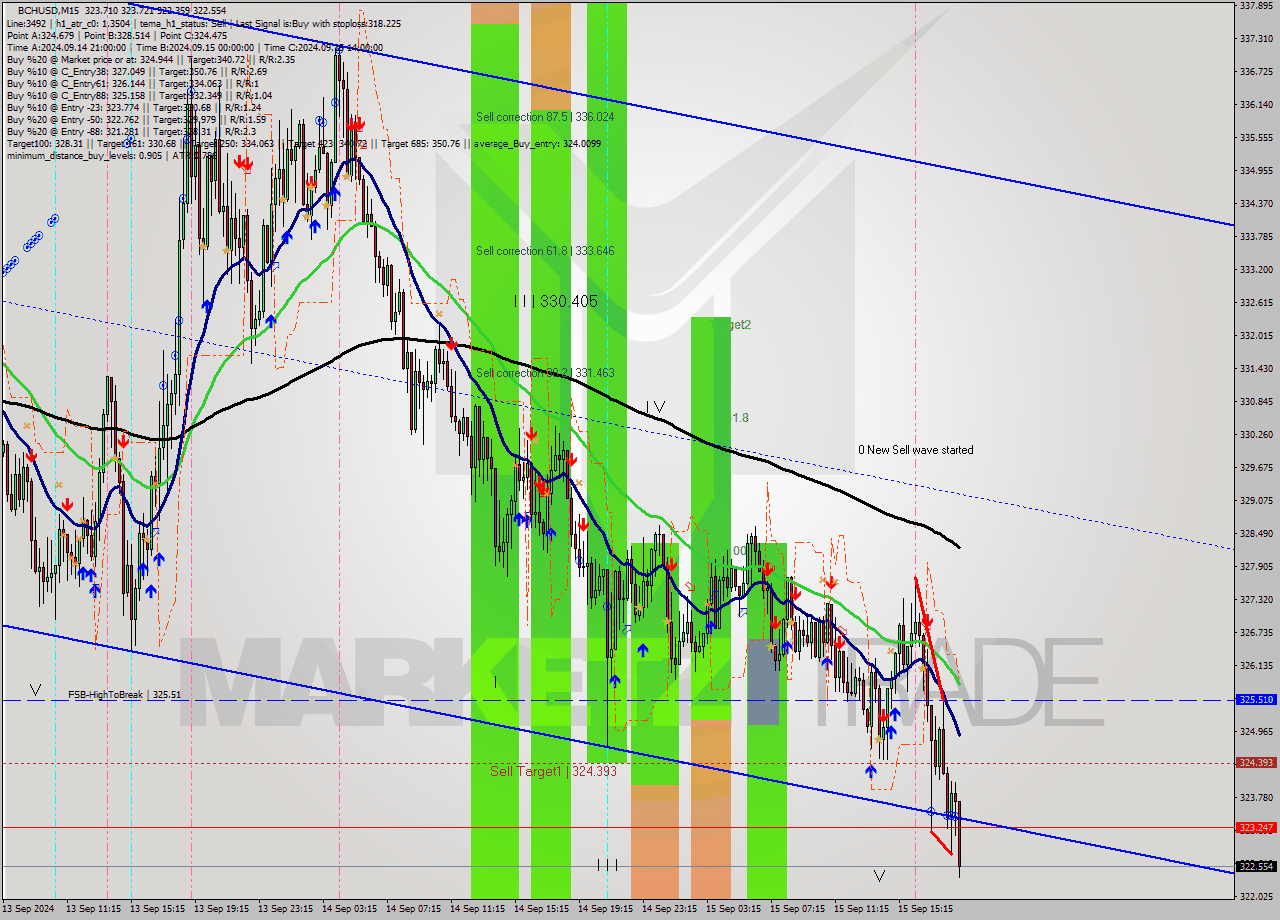This screenshot has height=920, width=1280.
Task: Click the blue 325.510 price tag
Action: tap(1256, 700)
